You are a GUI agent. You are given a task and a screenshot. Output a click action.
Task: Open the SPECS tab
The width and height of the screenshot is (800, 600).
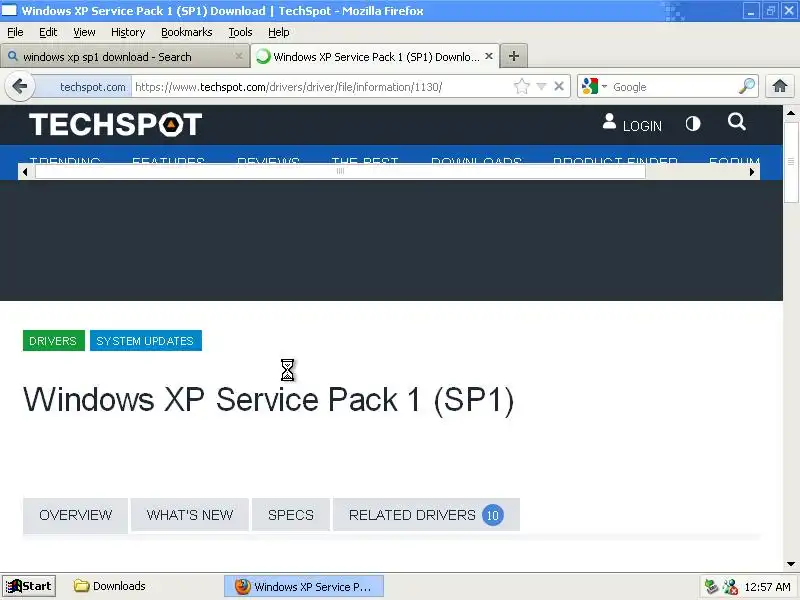291,515
